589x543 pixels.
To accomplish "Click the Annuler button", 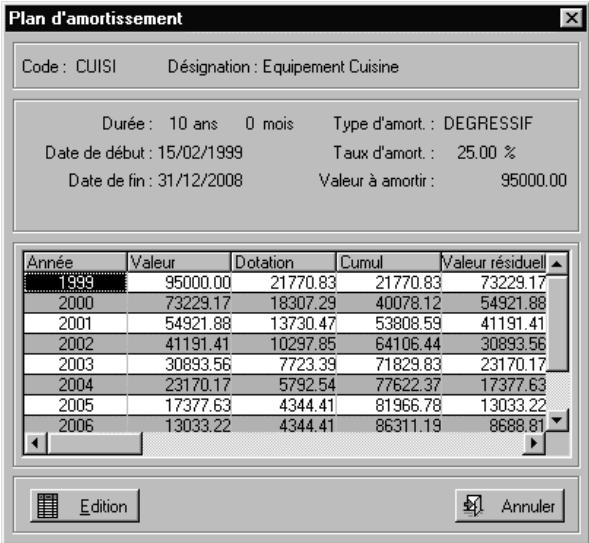I will (510, 506).
